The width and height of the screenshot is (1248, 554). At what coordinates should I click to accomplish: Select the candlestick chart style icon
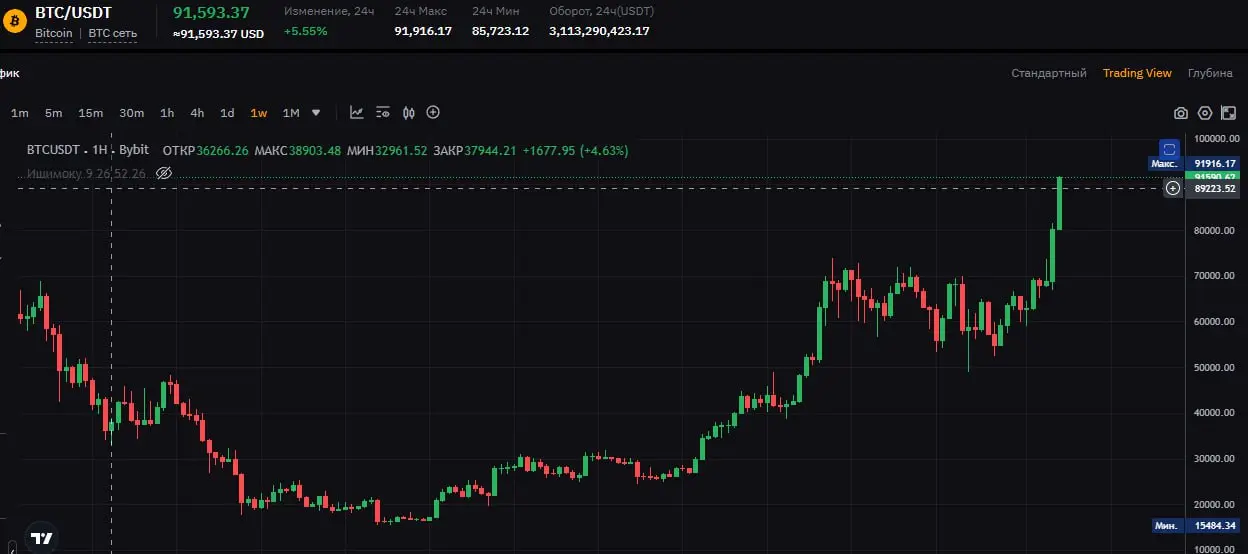point(408,113)
